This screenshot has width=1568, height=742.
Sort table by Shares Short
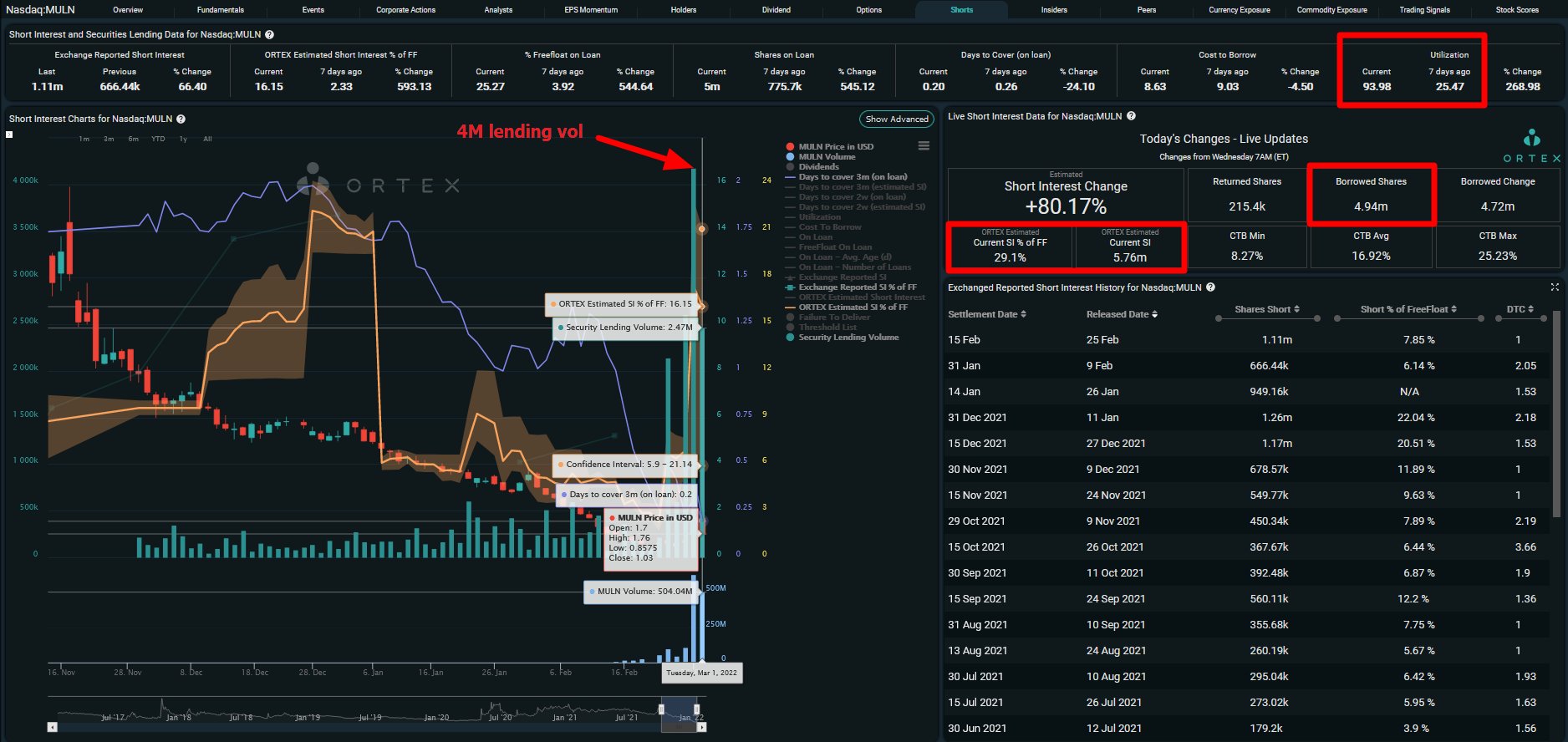pyautogui.click(x=1267, y=309)
